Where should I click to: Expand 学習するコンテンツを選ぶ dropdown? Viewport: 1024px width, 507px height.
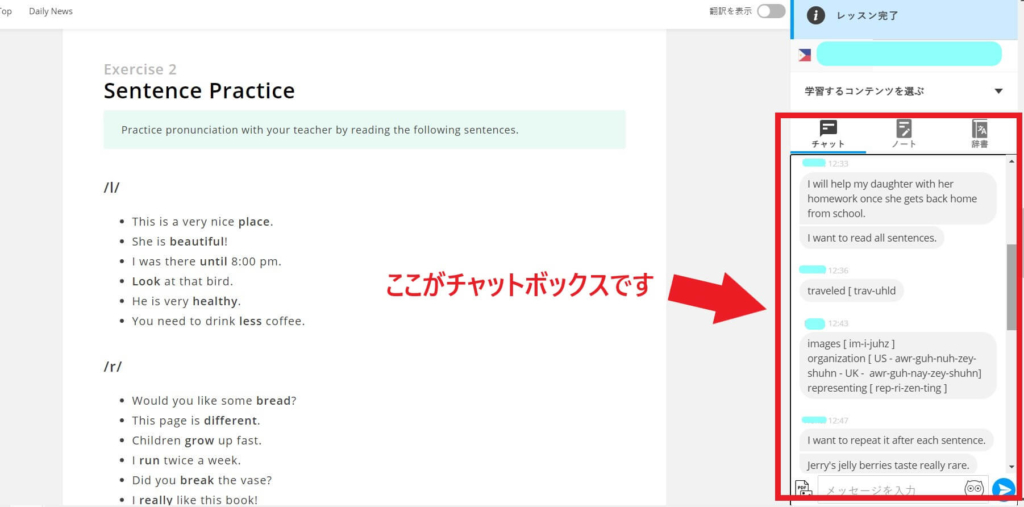click(x=904, y=91)
